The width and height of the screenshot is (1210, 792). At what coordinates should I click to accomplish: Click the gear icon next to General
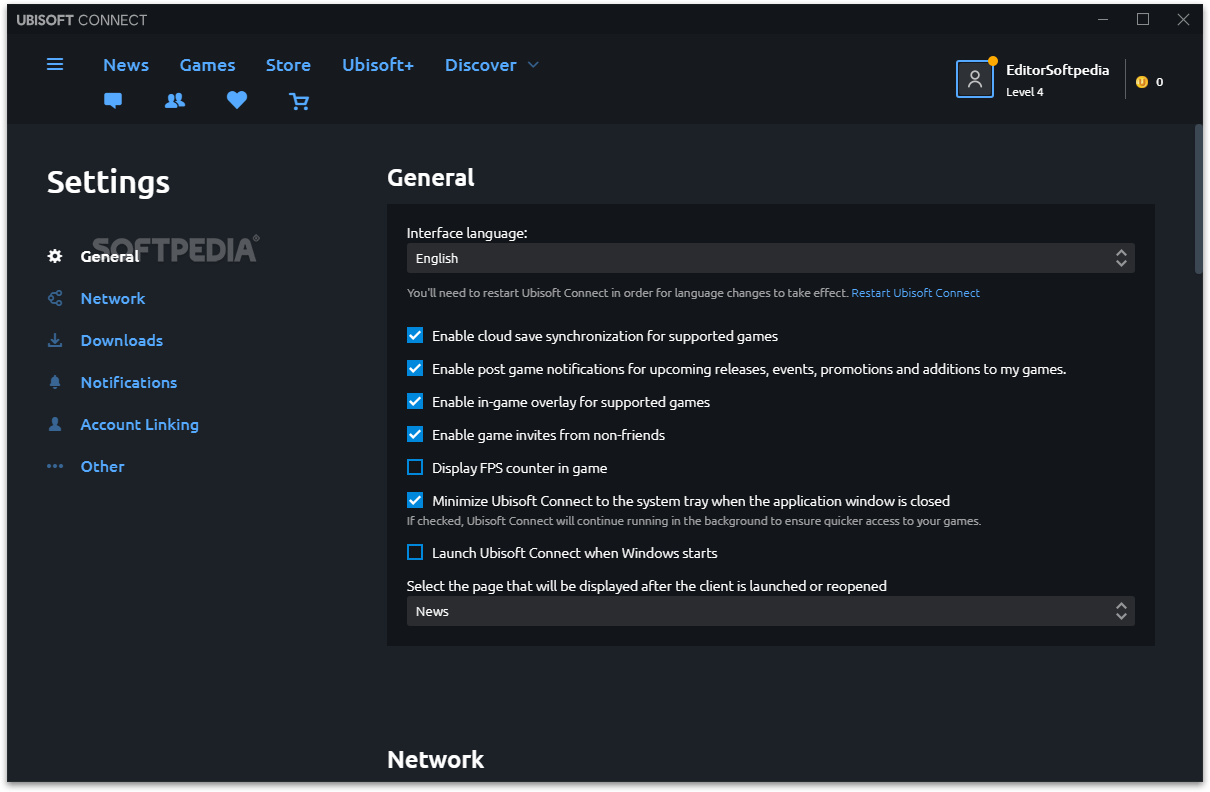pyautogui.click(x=55, y=256)
